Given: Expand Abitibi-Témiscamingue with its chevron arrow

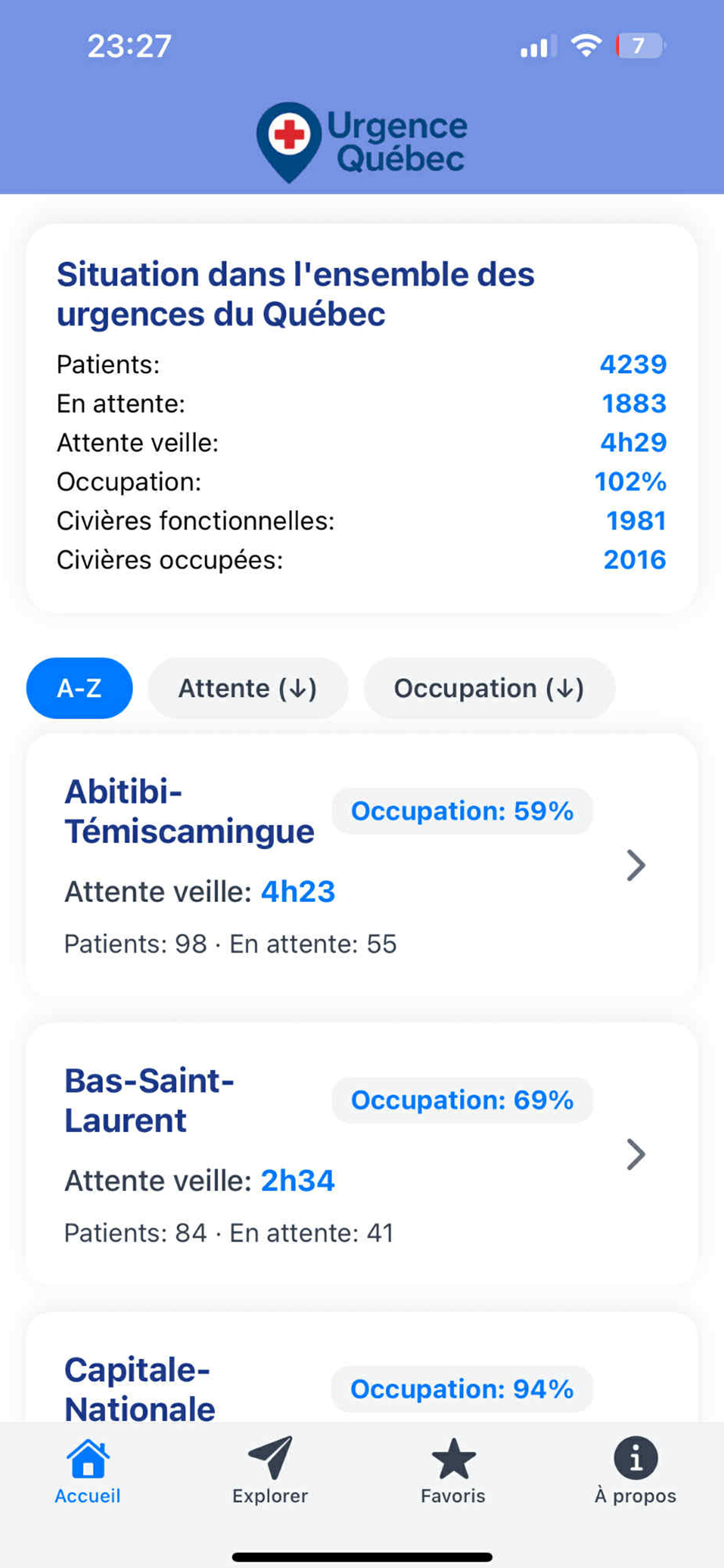Looking at the screenshot, I should [635, 865].
